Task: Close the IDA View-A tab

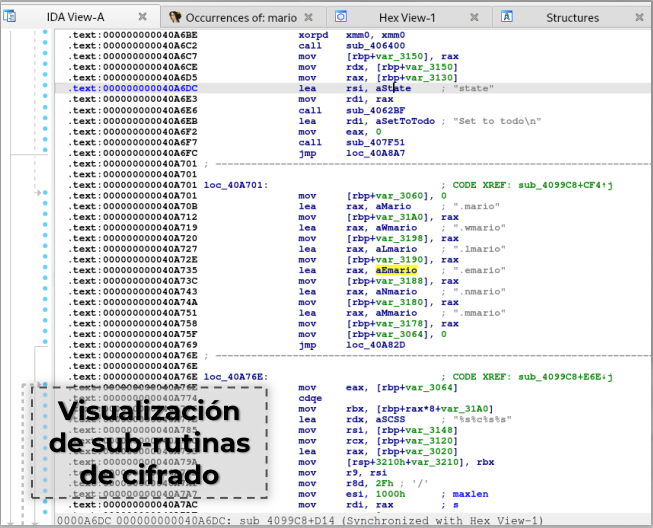Action: (x=143, y=17)
